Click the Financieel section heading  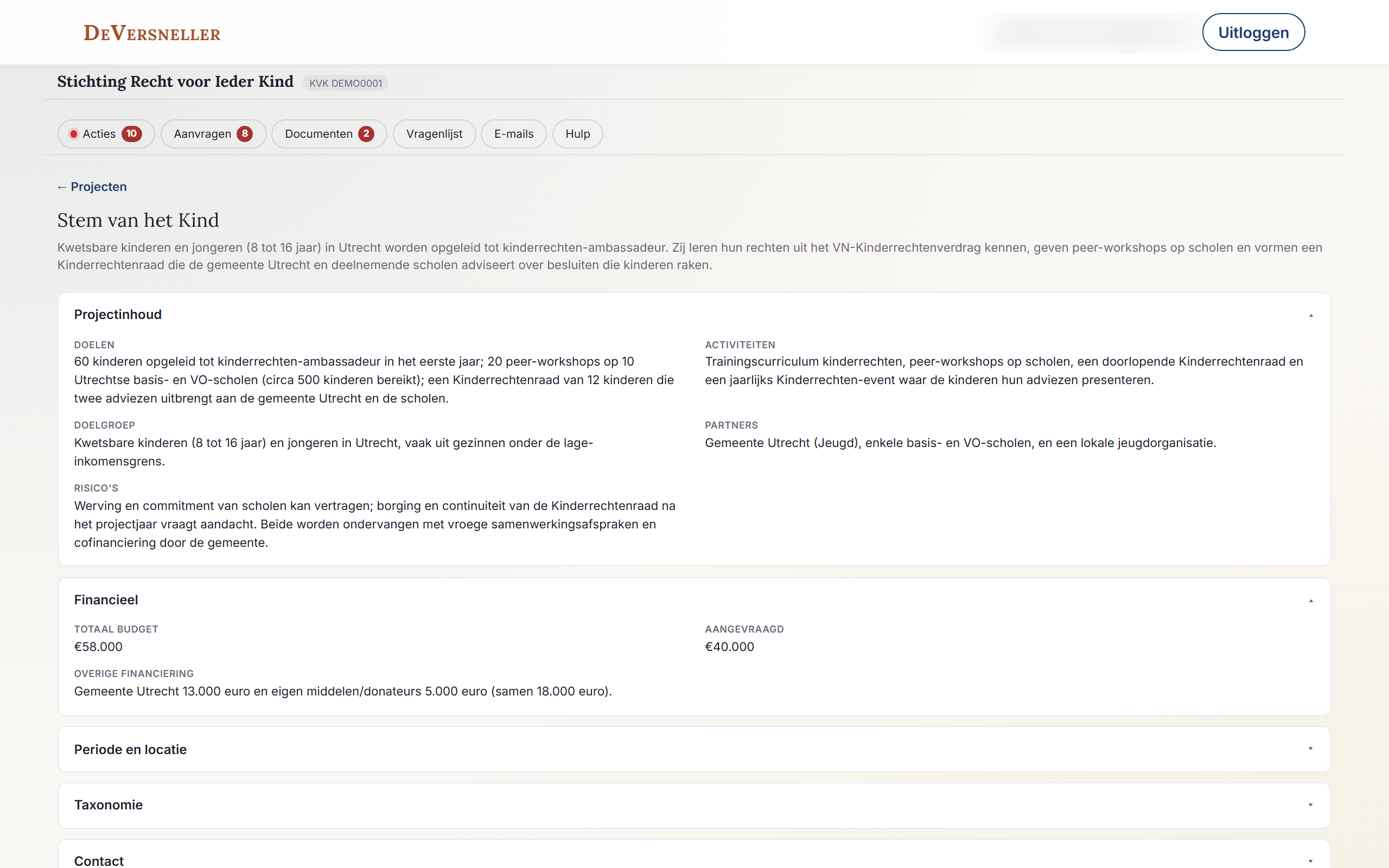[106, 600]
